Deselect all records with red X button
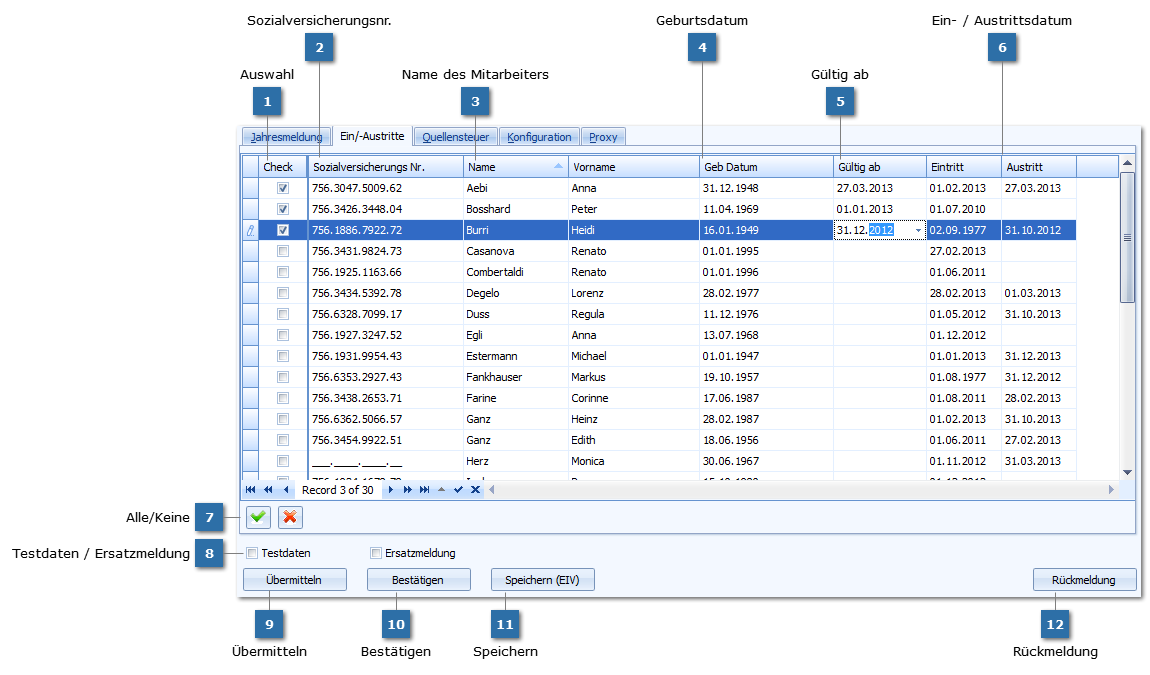 (x=290, y=517)
